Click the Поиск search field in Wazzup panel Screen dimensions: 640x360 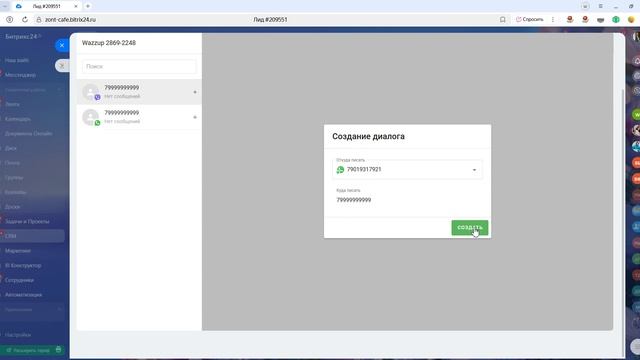[x=139, y=66]
